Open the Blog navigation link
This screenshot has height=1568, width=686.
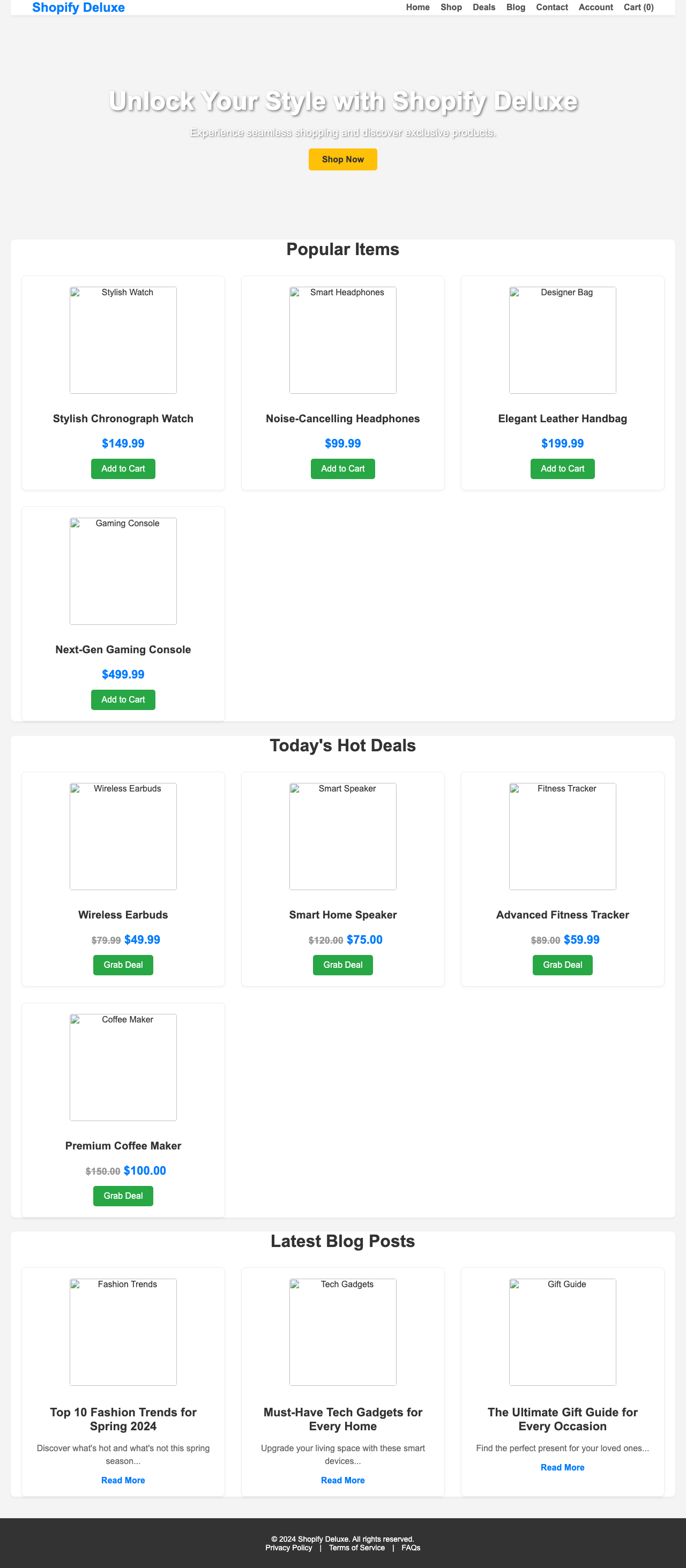[x=516, y=8]
